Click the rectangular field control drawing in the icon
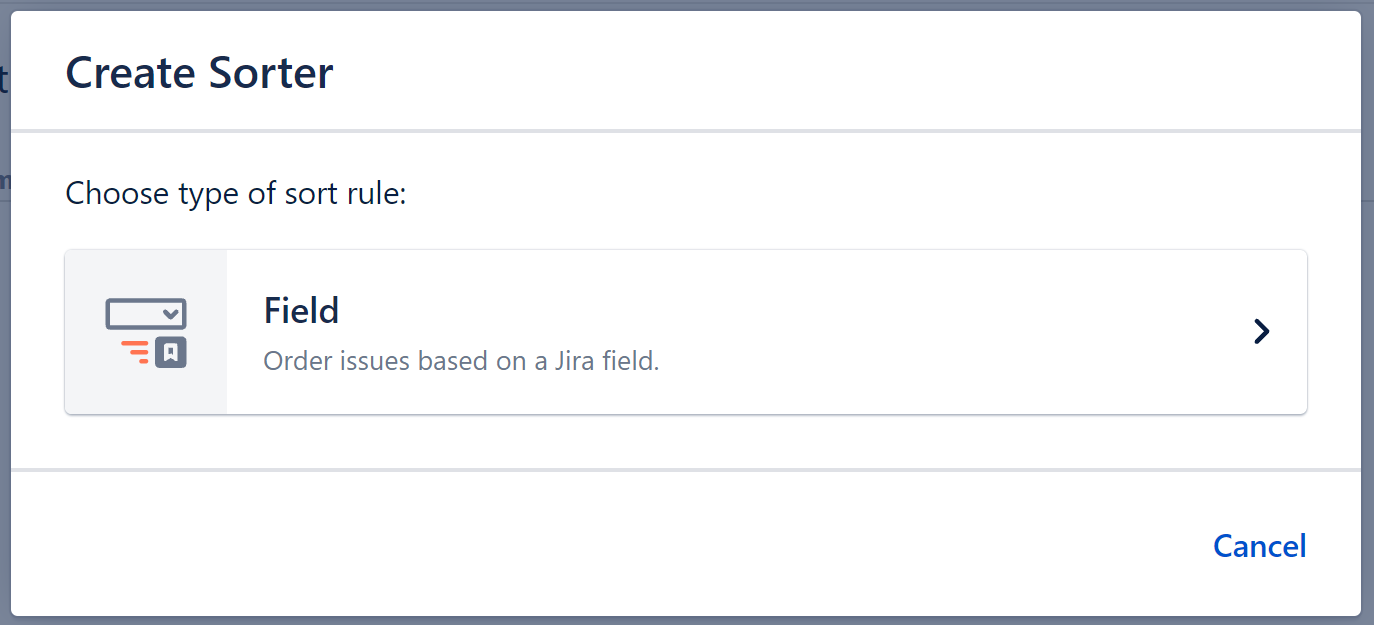The image size is (1374, 625). point(145,312)
